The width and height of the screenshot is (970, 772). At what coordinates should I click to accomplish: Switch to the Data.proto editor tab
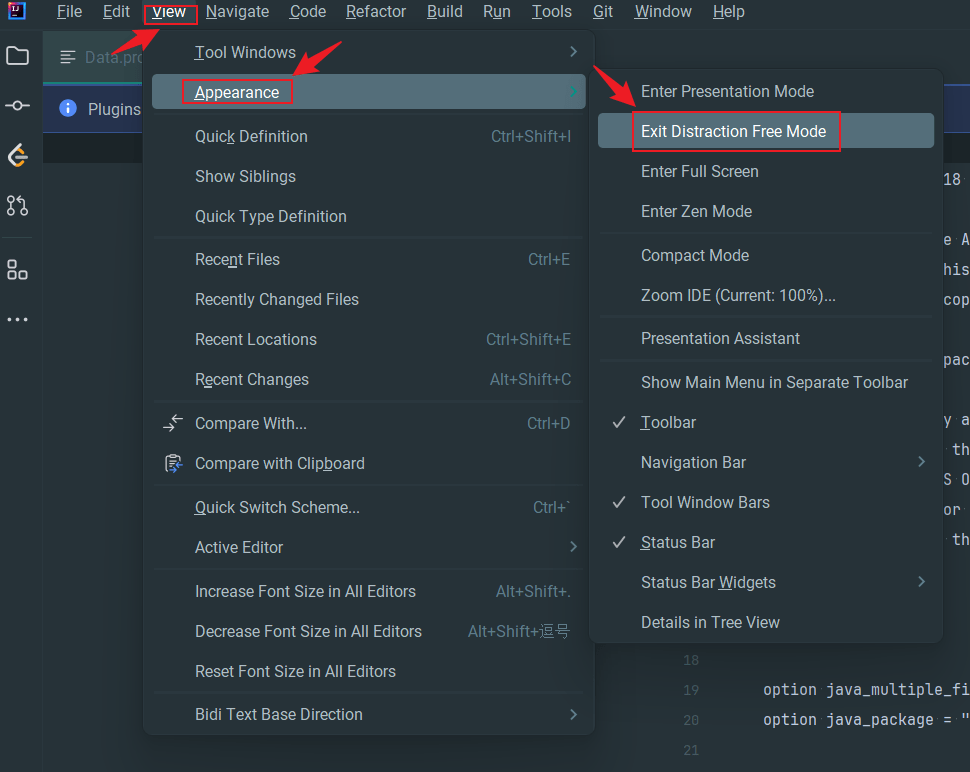100,57
